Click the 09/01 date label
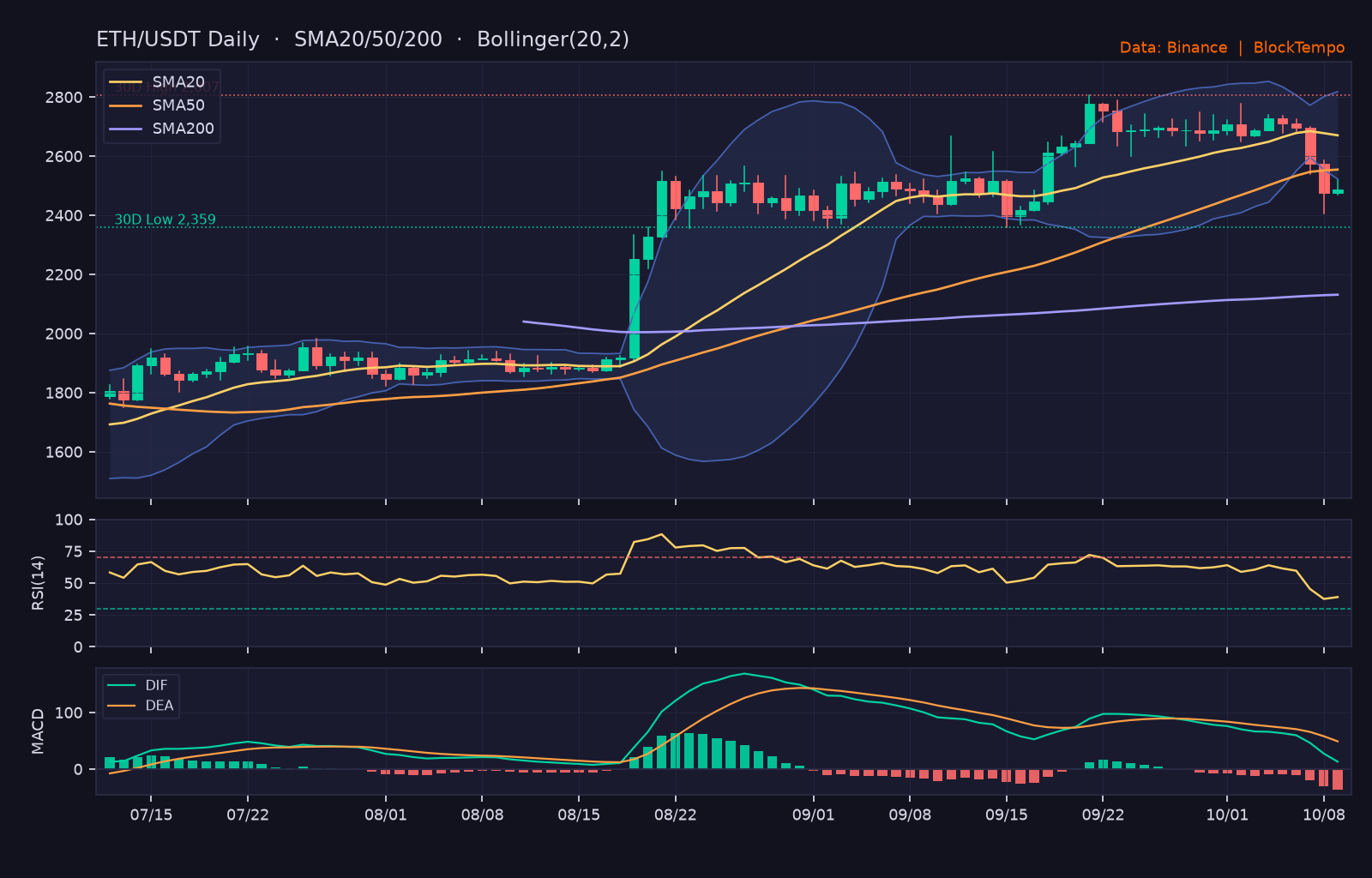 (813, 815)
